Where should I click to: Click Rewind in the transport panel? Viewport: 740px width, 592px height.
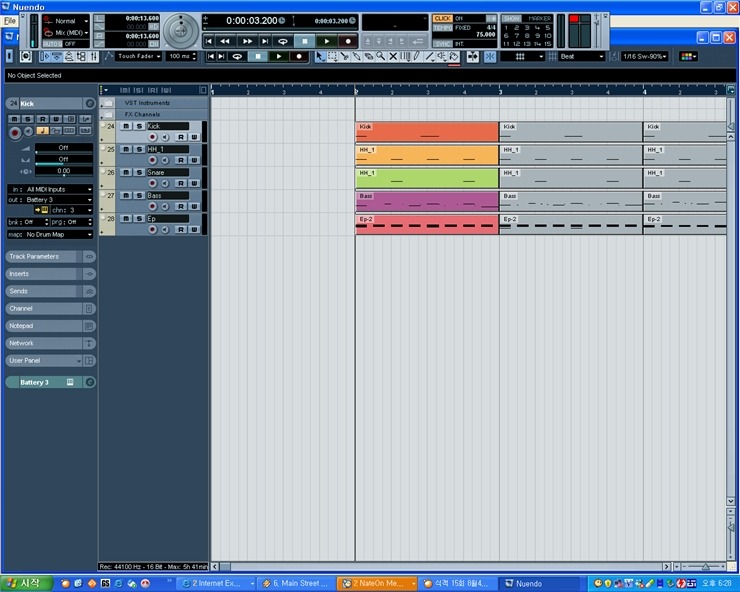[225, 41]
